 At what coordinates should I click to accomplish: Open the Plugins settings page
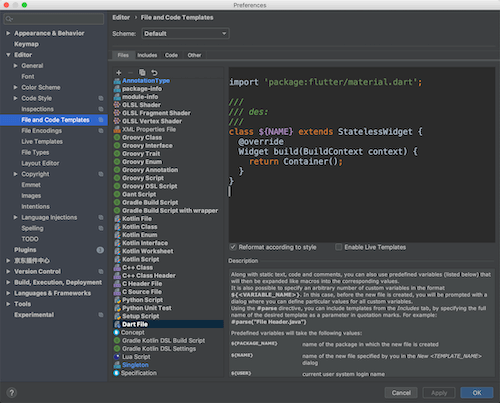(25, 250)
